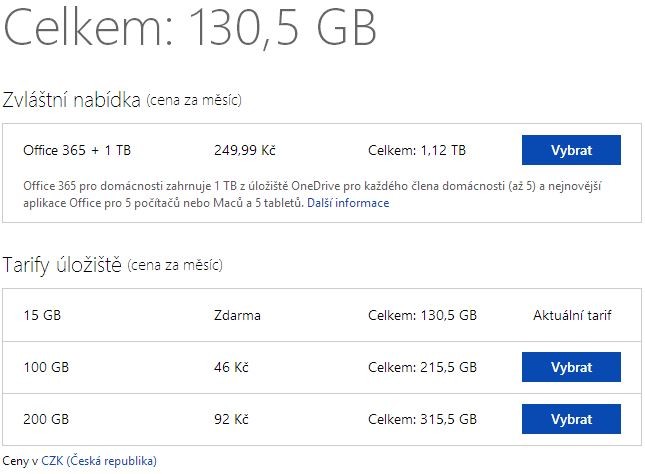Image resolution: width=645 pixels, height=474 pixels.
Task: Click the Office 365 + 1 TB title
Action: point(77,150)
